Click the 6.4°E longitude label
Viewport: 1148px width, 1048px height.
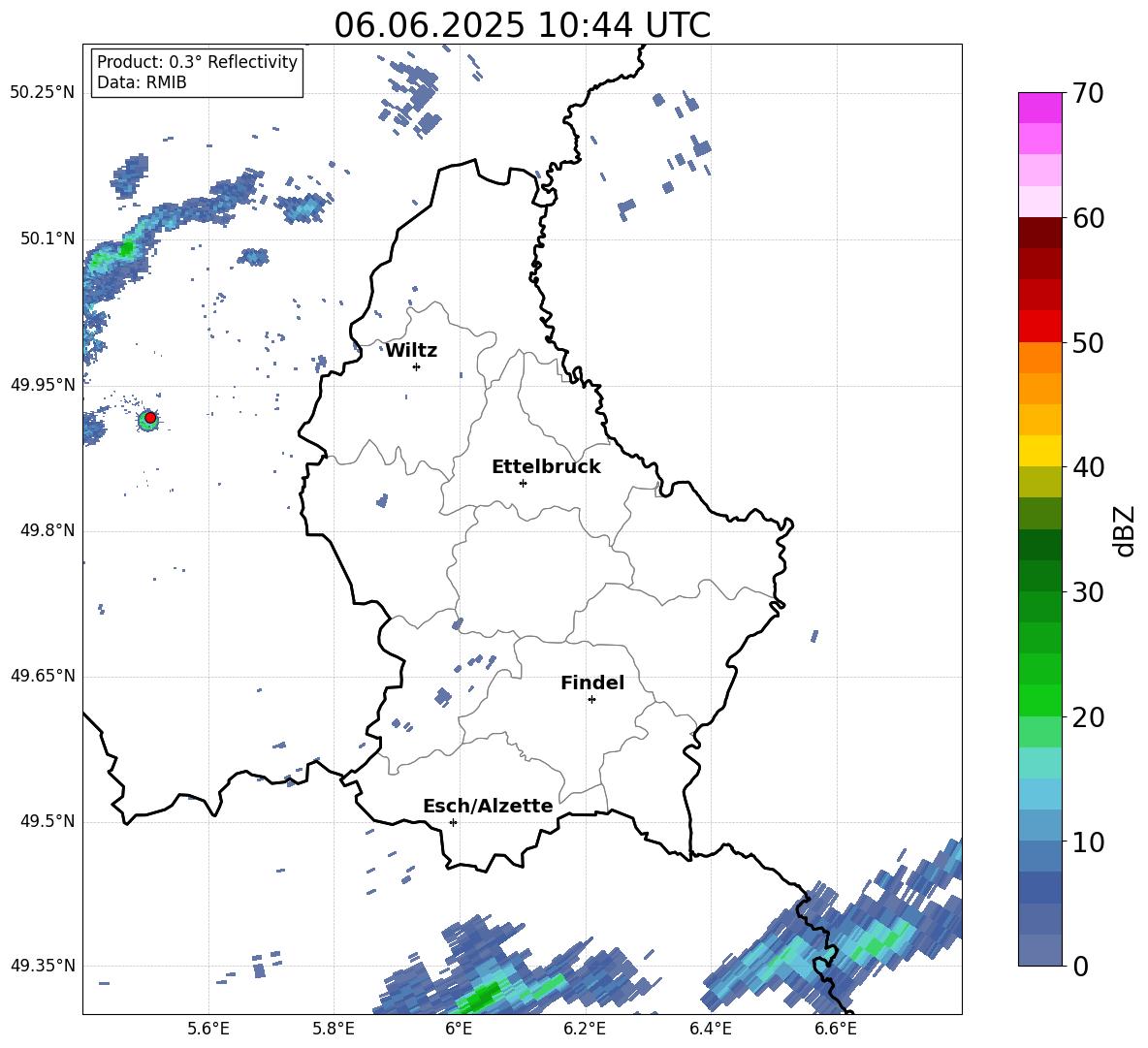click(710, 1029)
